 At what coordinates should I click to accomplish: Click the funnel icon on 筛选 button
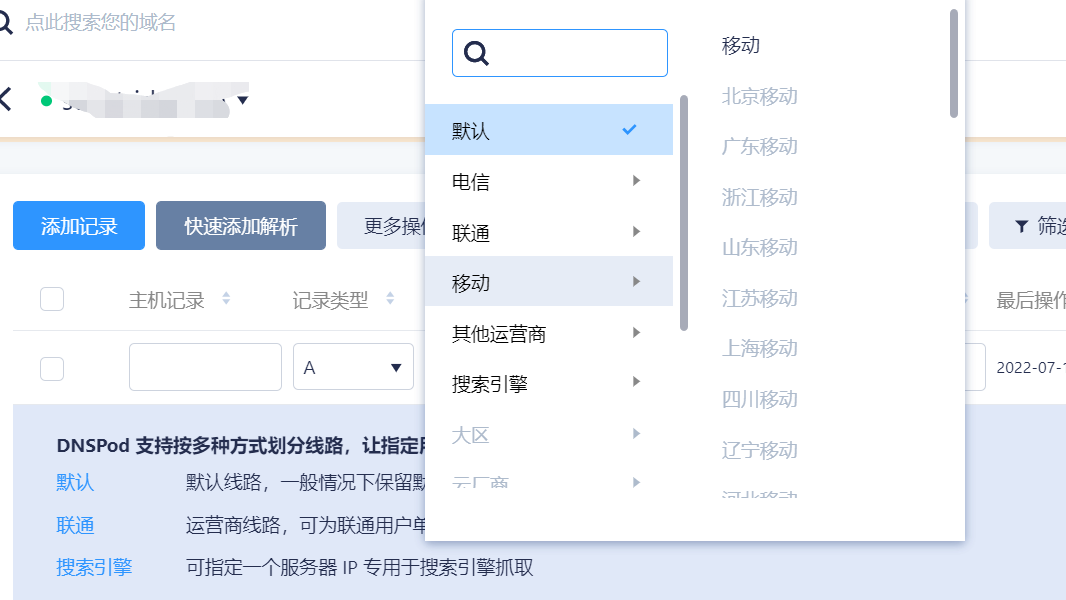(1021, 226)
